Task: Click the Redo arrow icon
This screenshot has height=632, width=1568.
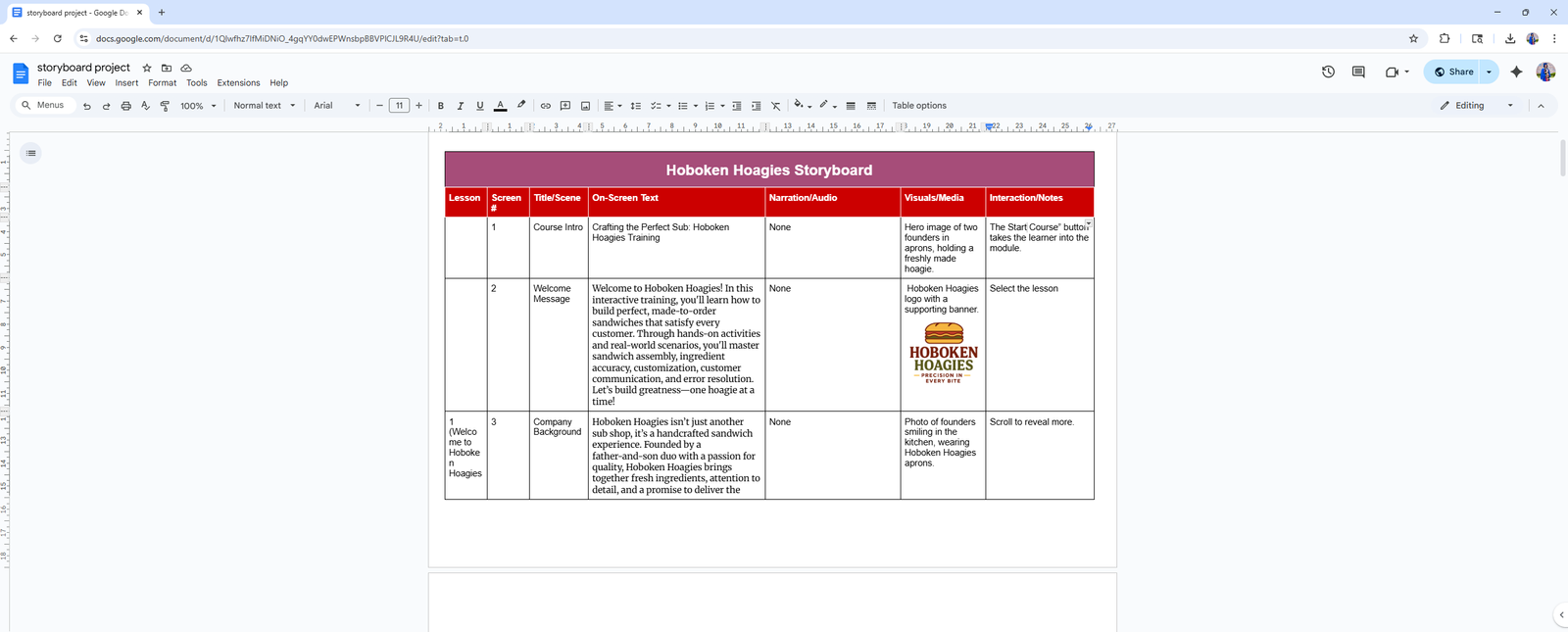Action: point(106,106)
